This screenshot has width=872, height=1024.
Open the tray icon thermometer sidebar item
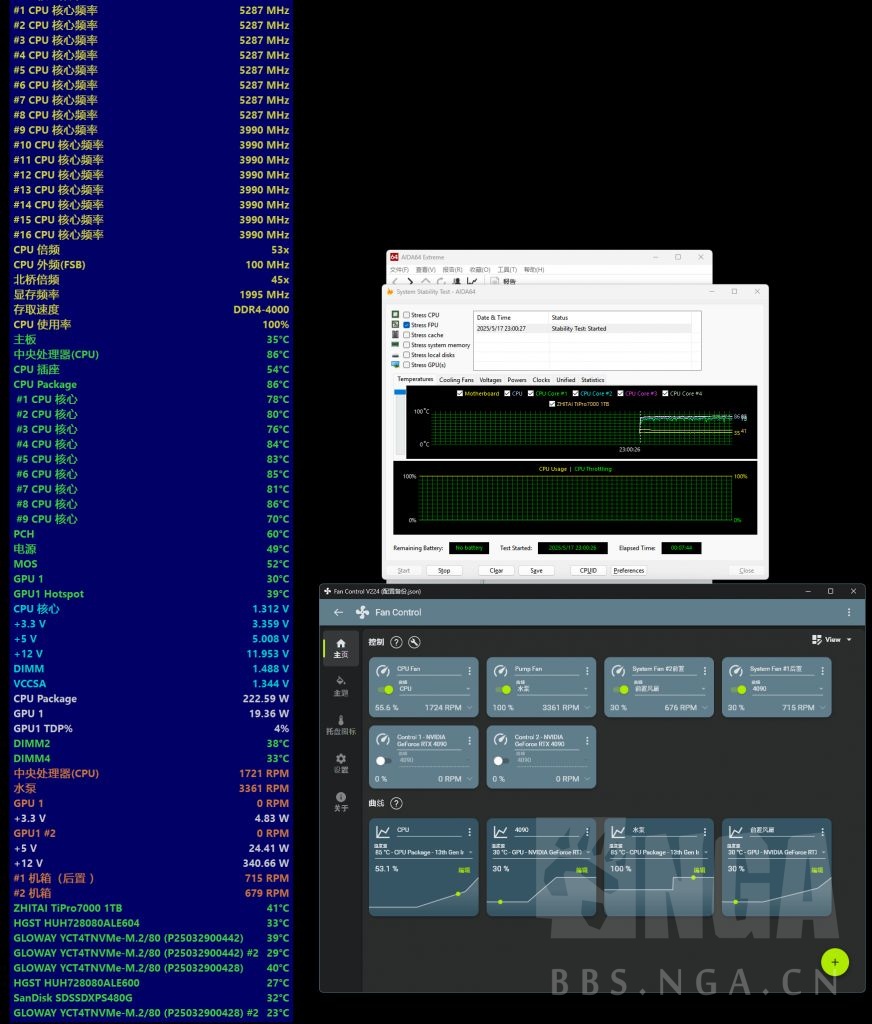340,724
